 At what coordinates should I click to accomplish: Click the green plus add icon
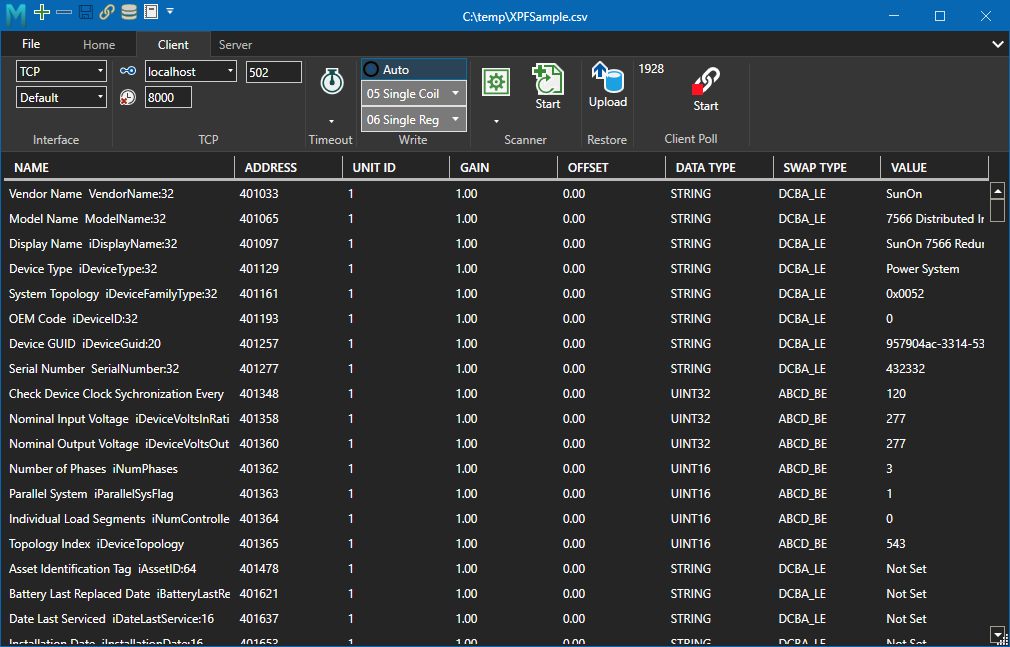click(42, 12)
